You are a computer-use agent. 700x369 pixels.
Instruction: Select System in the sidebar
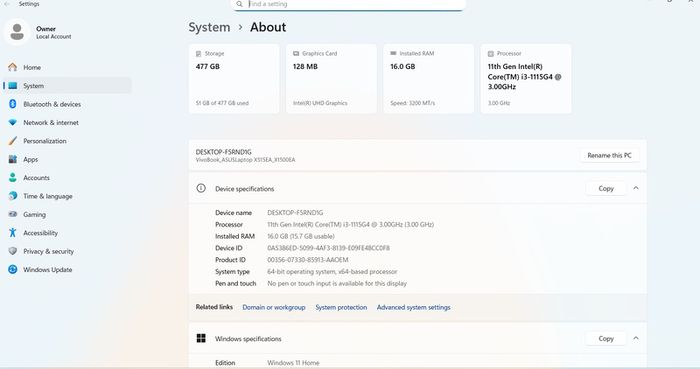pos(67,86)
